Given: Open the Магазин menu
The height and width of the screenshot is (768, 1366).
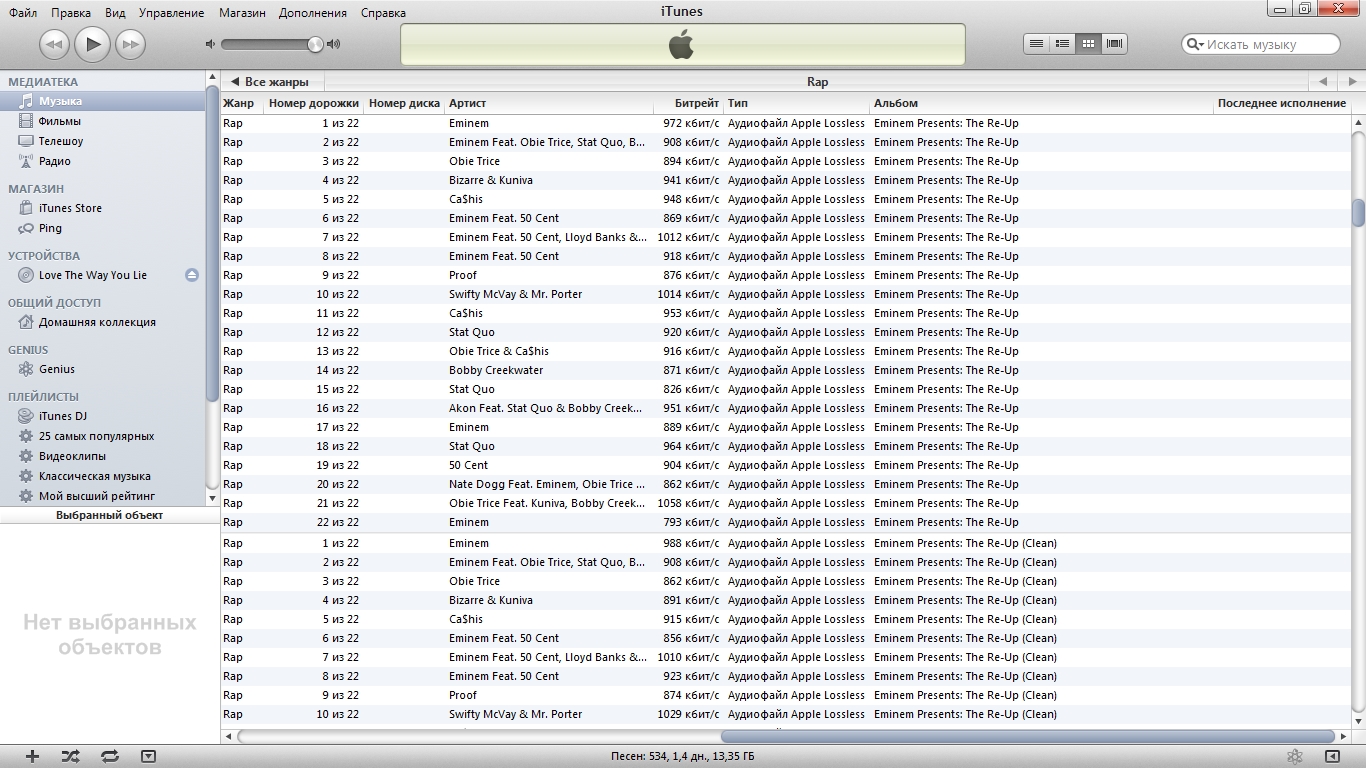Looking at the screenshot, I should (240, 13).
